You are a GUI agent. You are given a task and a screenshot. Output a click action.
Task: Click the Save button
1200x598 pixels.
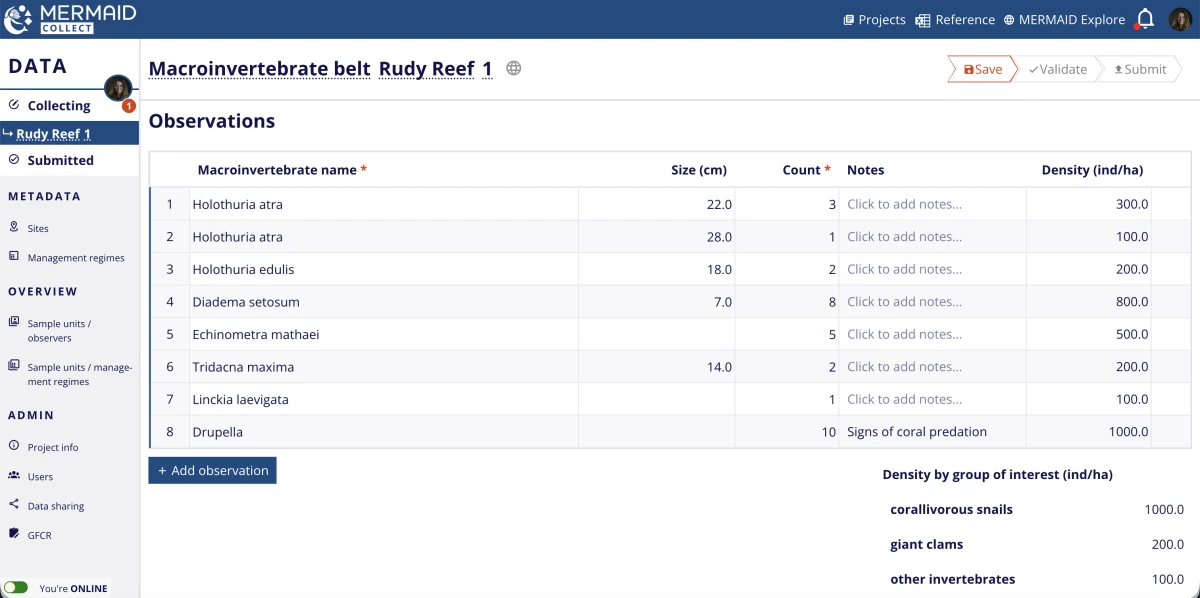(x=982, y=69)
